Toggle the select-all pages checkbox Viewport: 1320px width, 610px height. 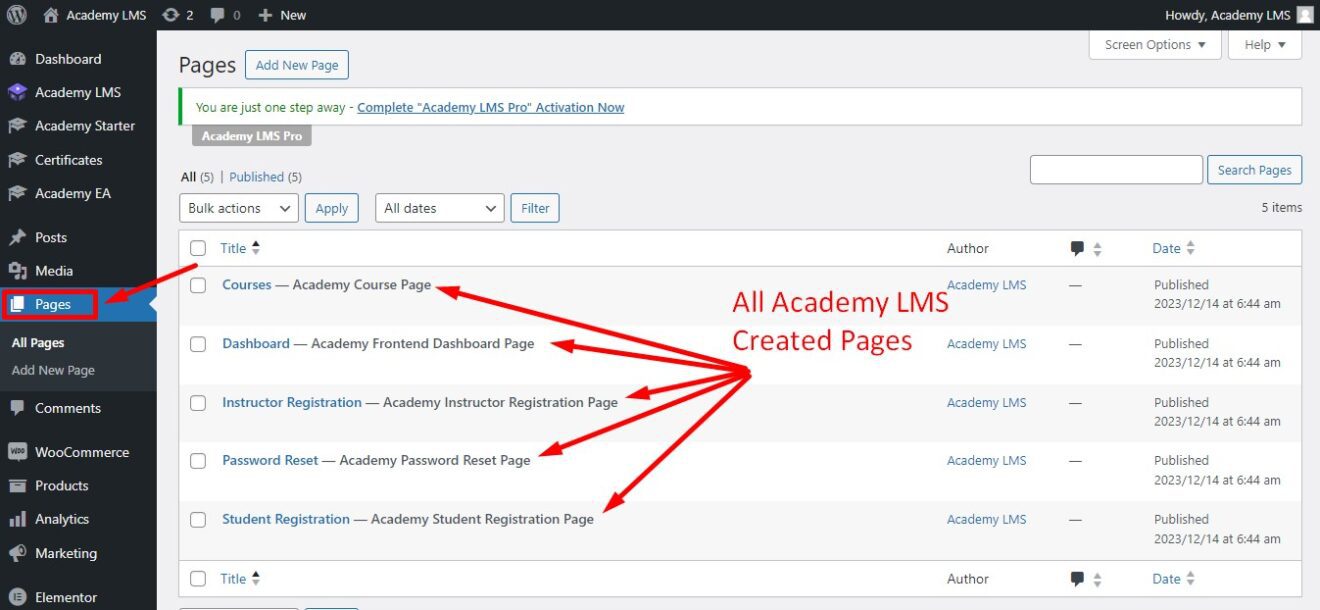coord(197,247)
